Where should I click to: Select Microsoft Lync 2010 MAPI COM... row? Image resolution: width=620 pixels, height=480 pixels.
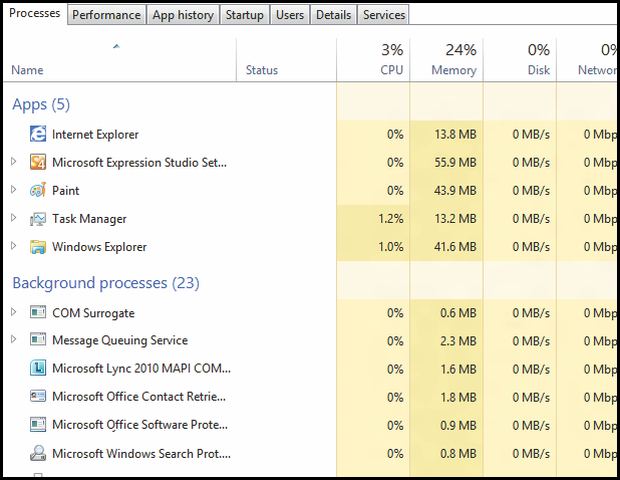(x=310, y=369)
